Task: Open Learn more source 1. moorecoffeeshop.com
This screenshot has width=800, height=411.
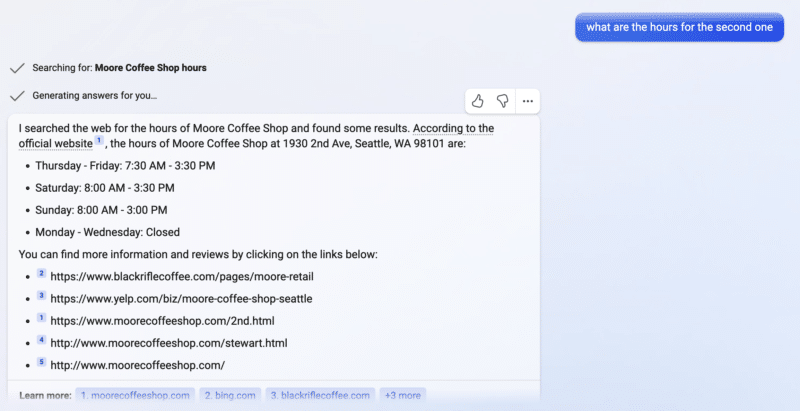Action: (x=135, y=395)
